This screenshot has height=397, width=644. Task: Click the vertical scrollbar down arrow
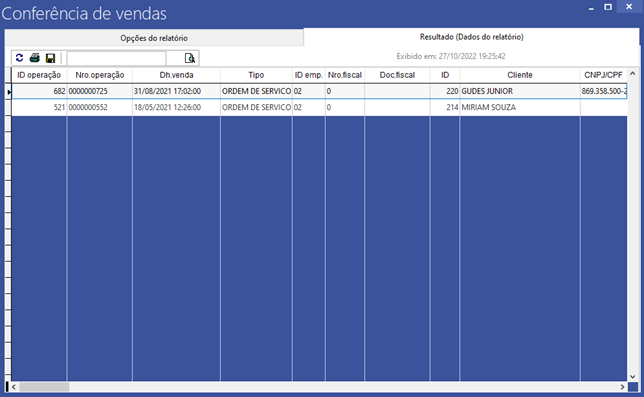click(x=632, y=376)
